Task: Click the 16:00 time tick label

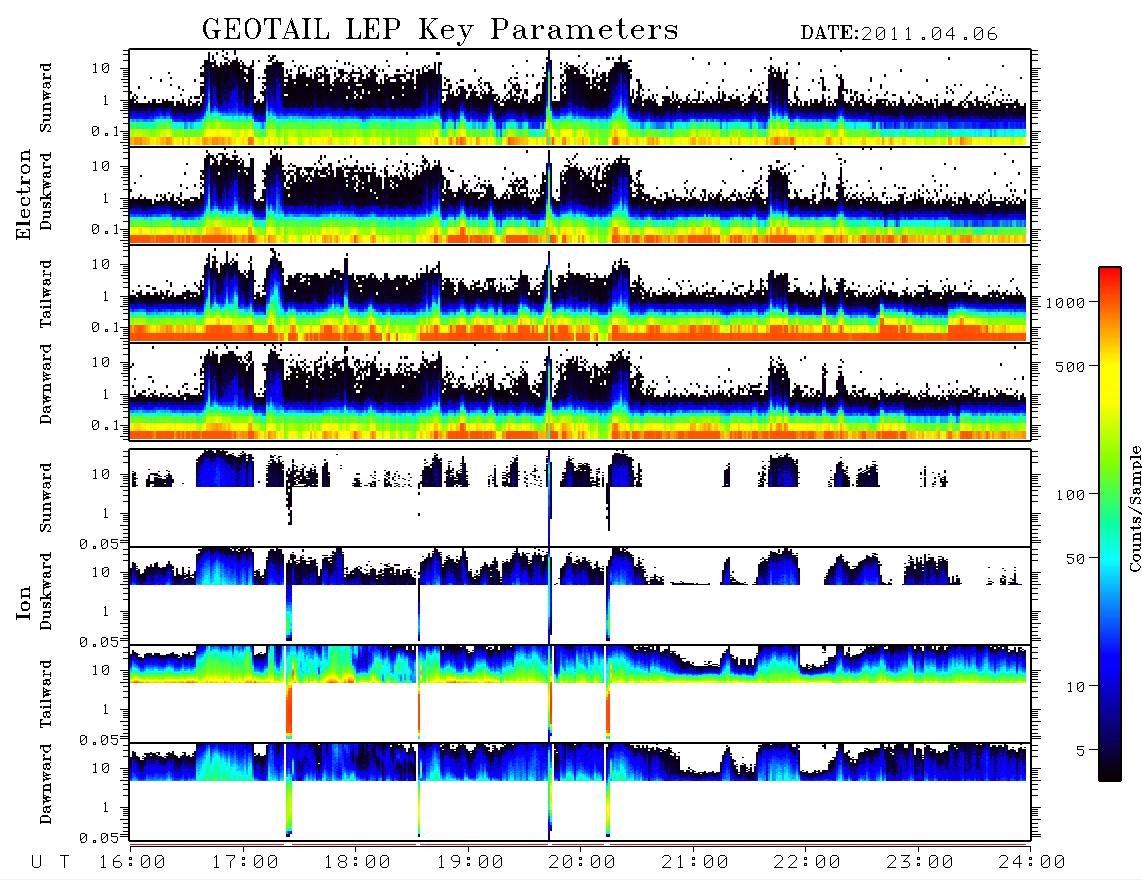Action: (133, 862)
